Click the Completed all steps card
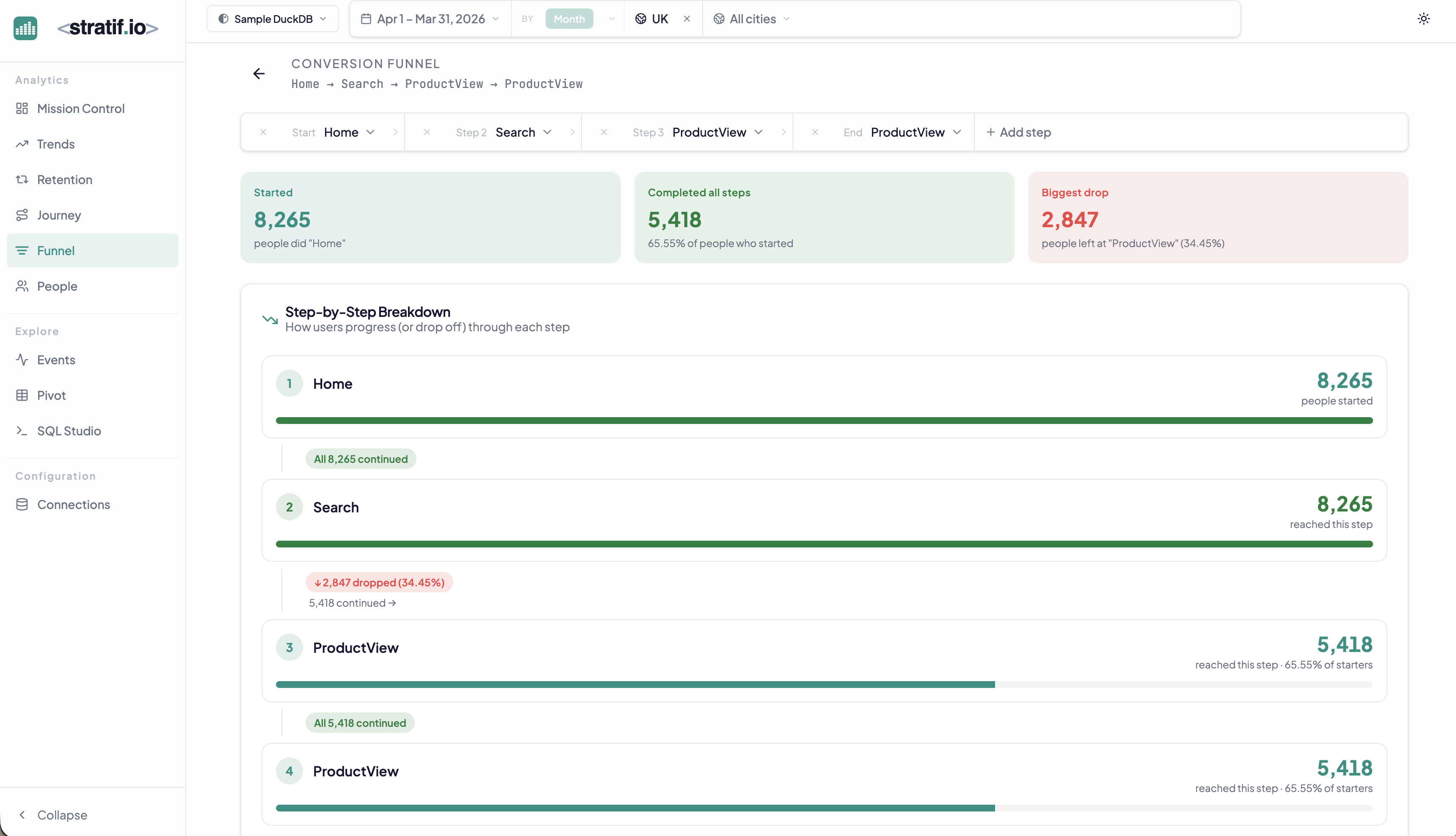Image resolution: width=1456 pixels, height=836 pixels. click(x=824, y=217)
